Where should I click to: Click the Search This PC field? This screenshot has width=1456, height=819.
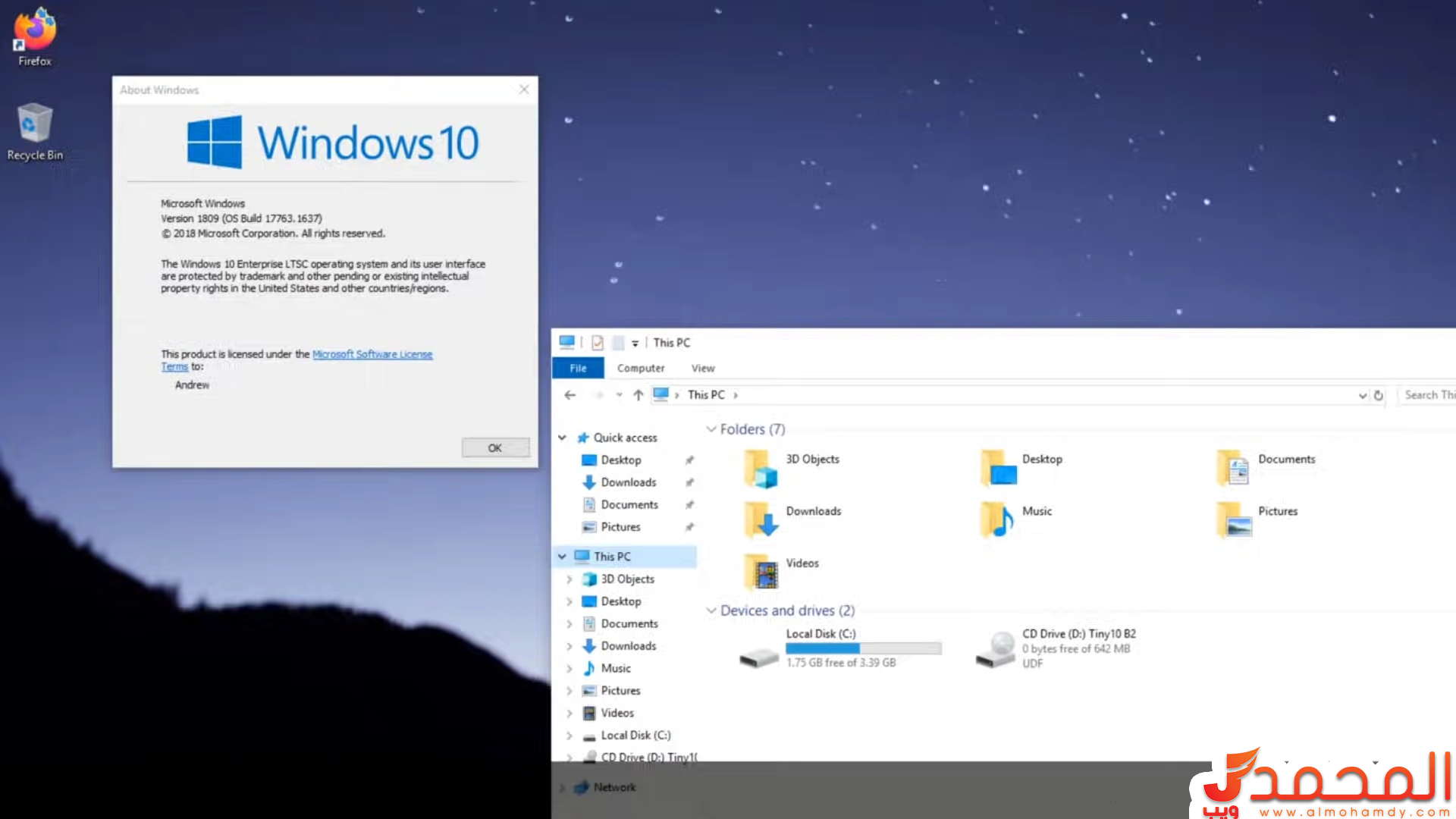tap(1428, 395)
